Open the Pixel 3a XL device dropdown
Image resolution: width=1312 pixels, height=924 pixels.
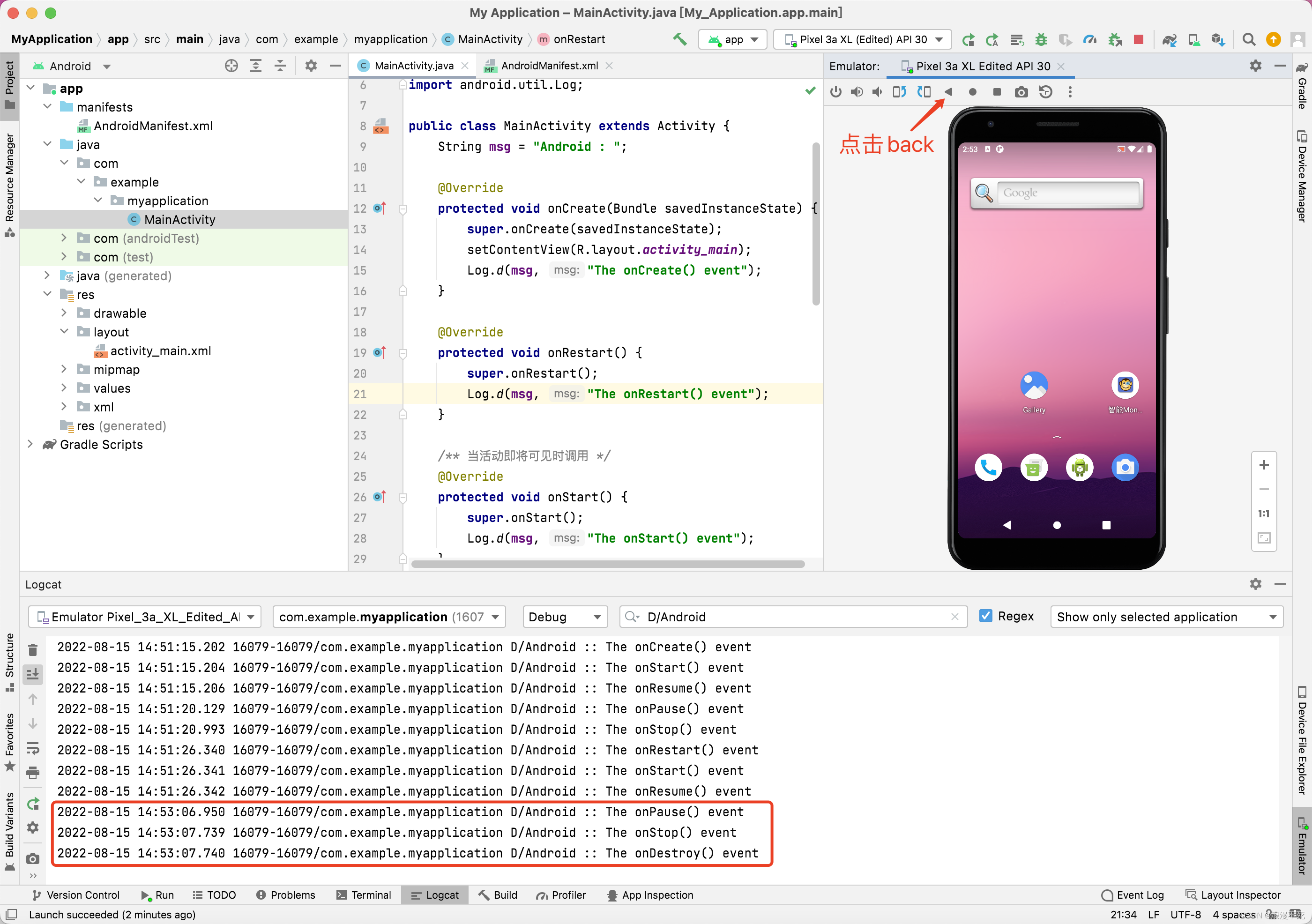pyautogui.click(x=862, y=39)
